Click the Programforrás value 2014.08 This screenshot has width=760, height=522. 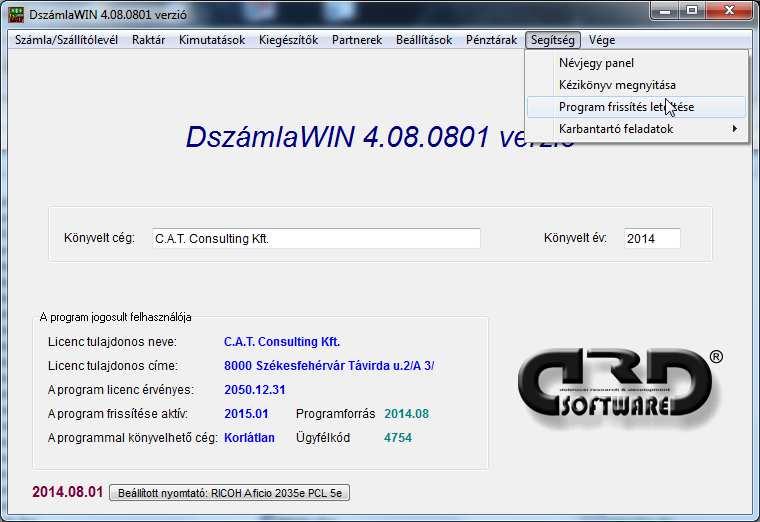coord(406,414)
